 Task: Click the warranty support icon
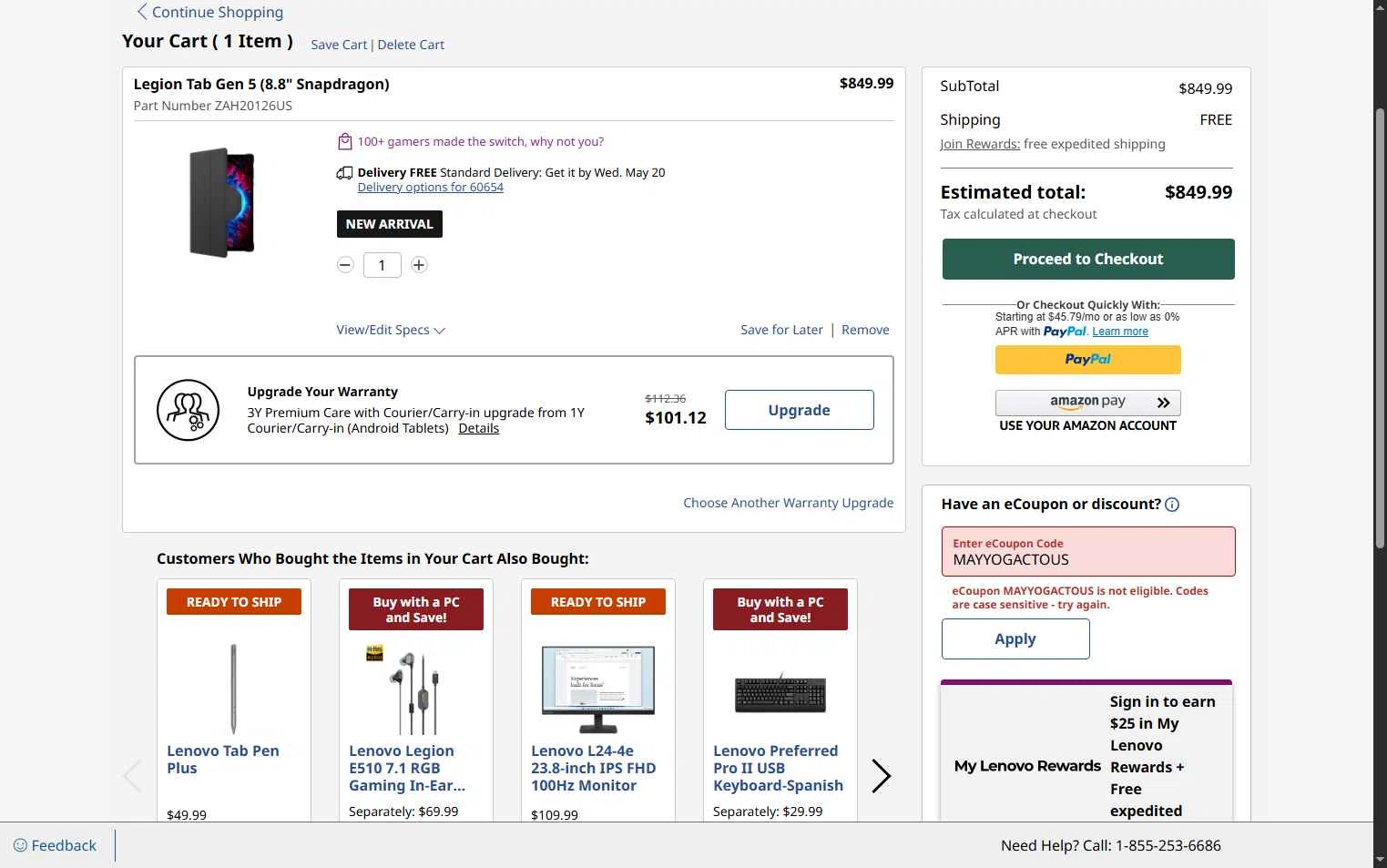(189, 410)
